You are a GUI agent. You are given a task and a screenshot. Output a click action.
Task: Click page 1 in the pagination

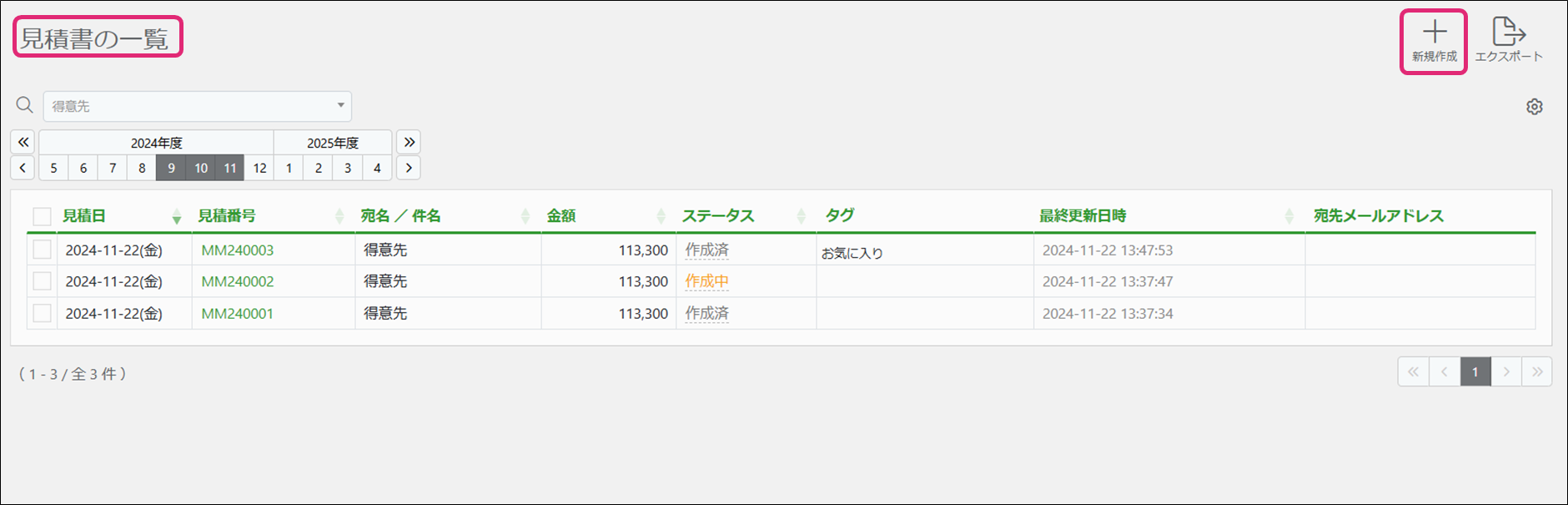1475,372
